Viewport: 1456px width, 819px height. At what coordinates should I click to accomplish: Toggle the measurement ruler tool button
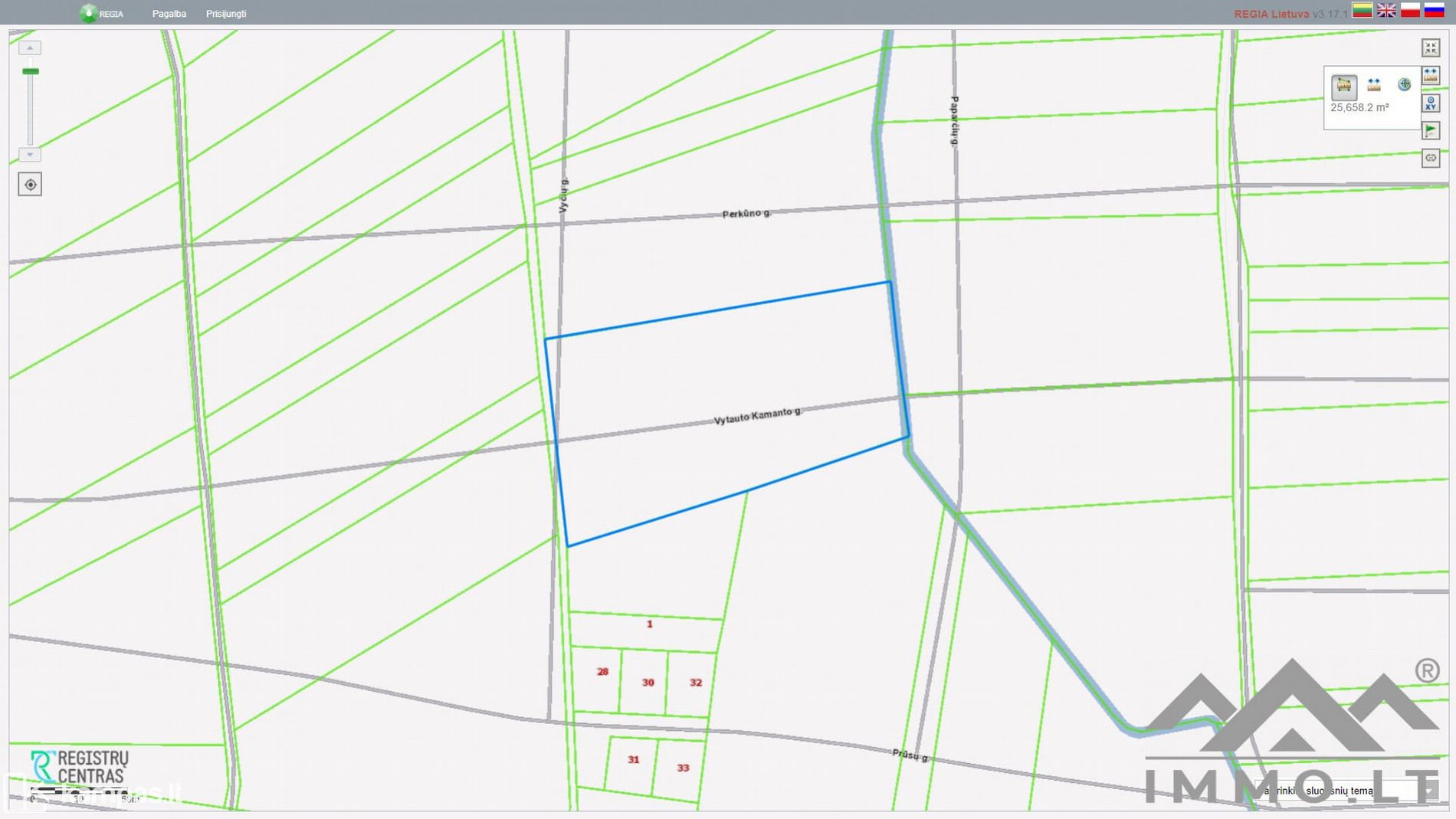[x=1431, y=75]
